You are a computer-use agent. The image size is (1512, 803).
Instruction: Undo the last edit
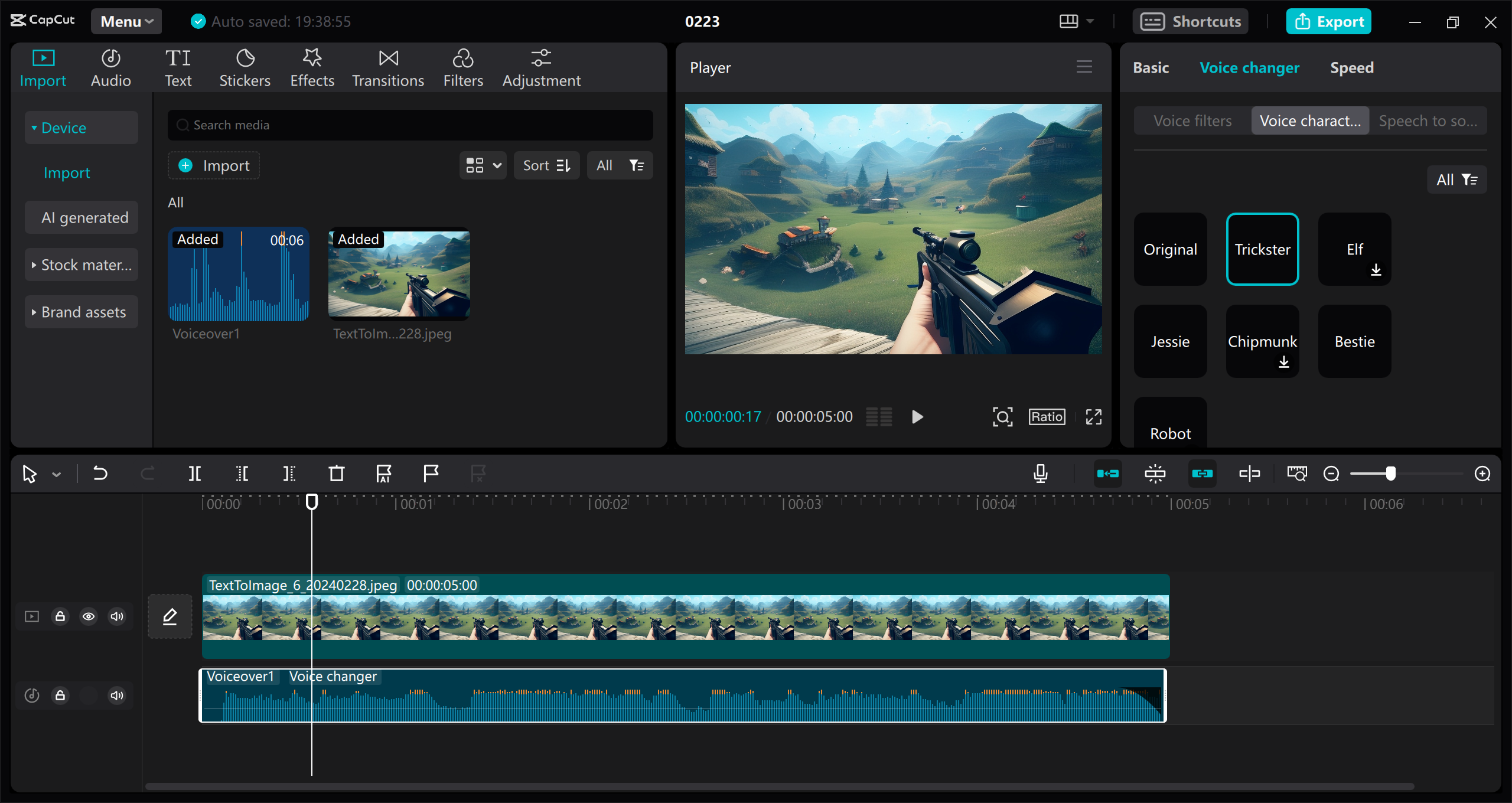coord(100,473)
